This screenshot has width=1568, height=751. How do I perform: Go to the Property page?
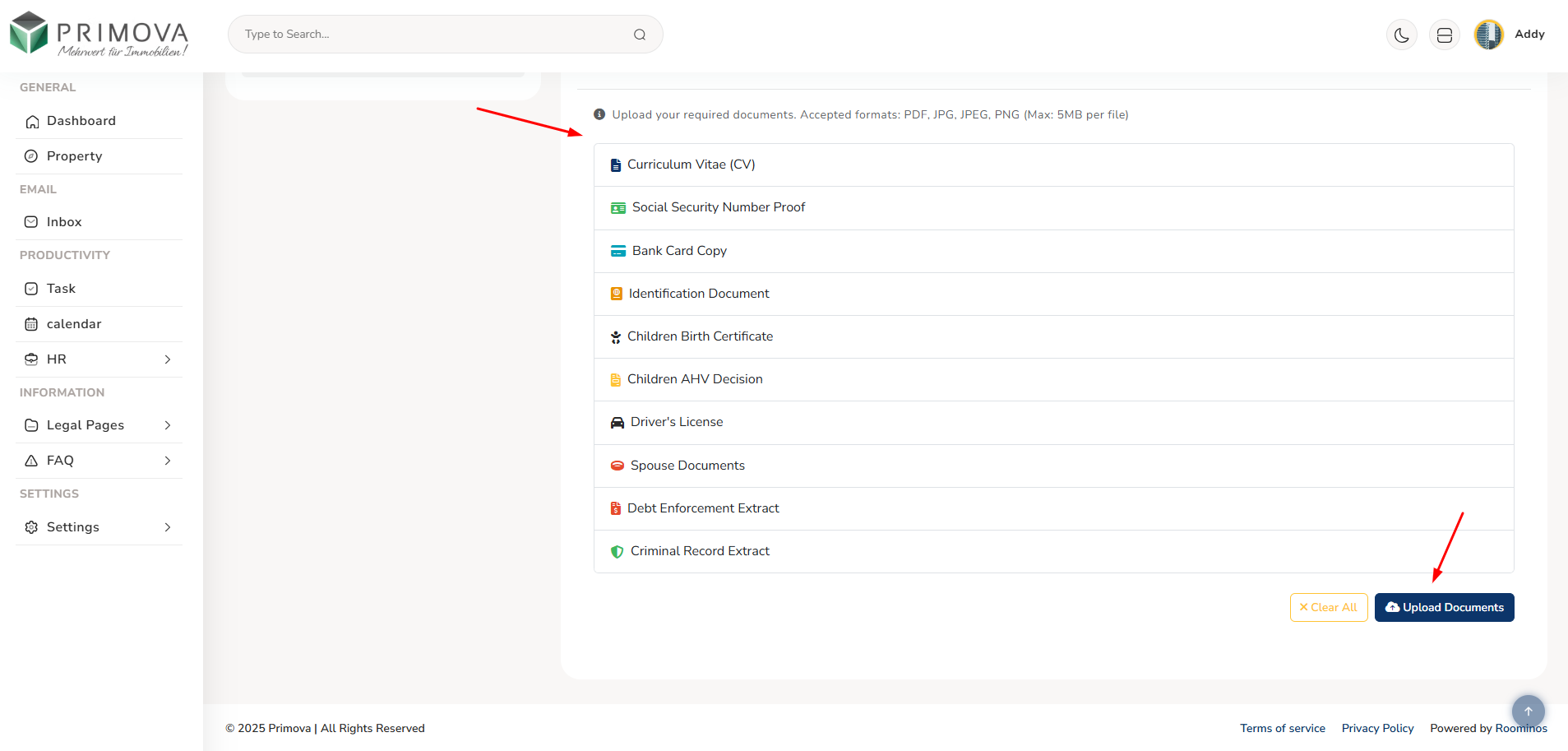pyautogui.click(x=74, y=156)
